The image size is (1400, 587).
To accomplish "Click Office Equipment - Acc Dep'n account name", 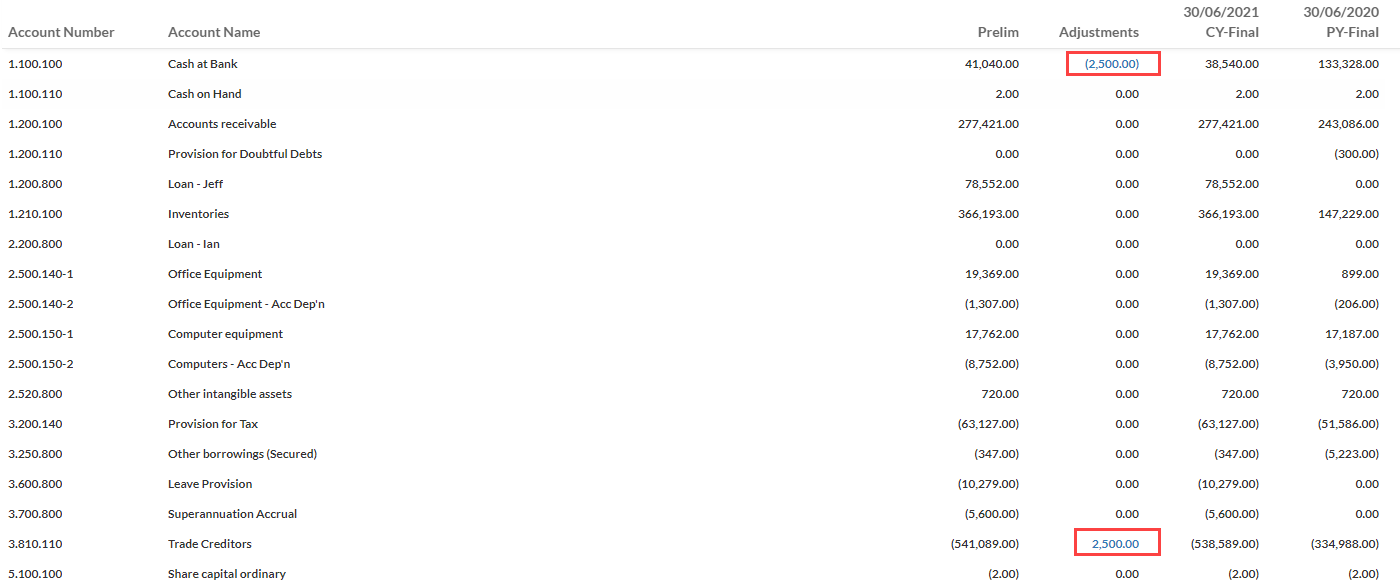I will [246, 304].
